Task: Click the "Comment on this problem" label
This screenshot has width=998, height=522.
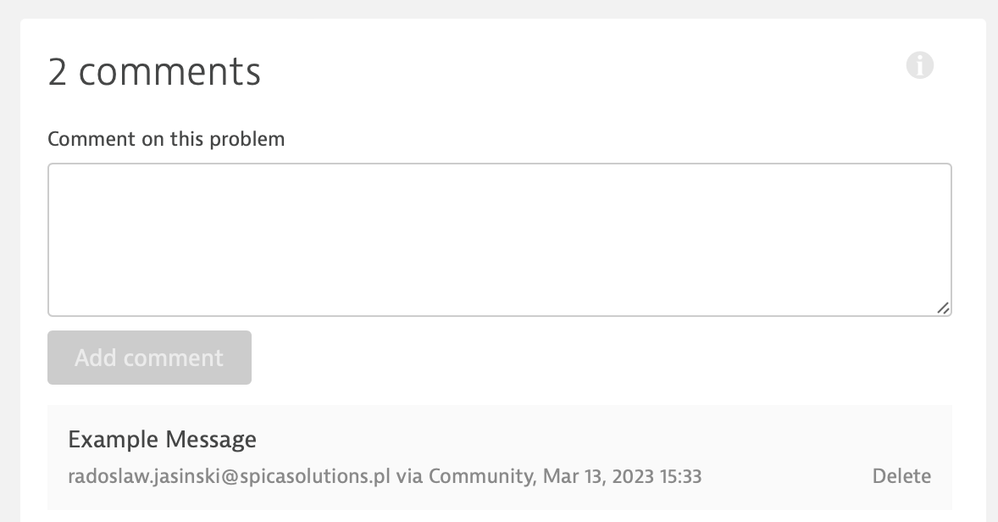Action: (166, 139)
